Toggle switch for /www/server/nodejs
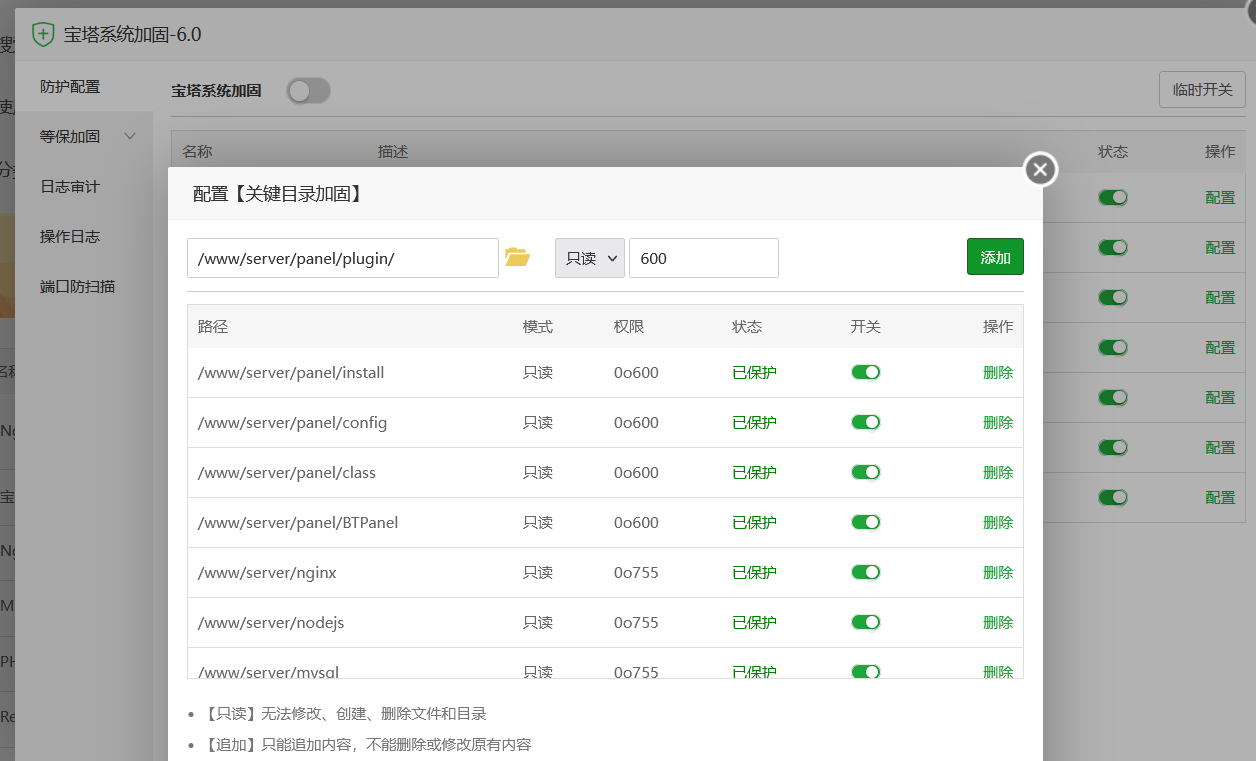 click(866, 622)
